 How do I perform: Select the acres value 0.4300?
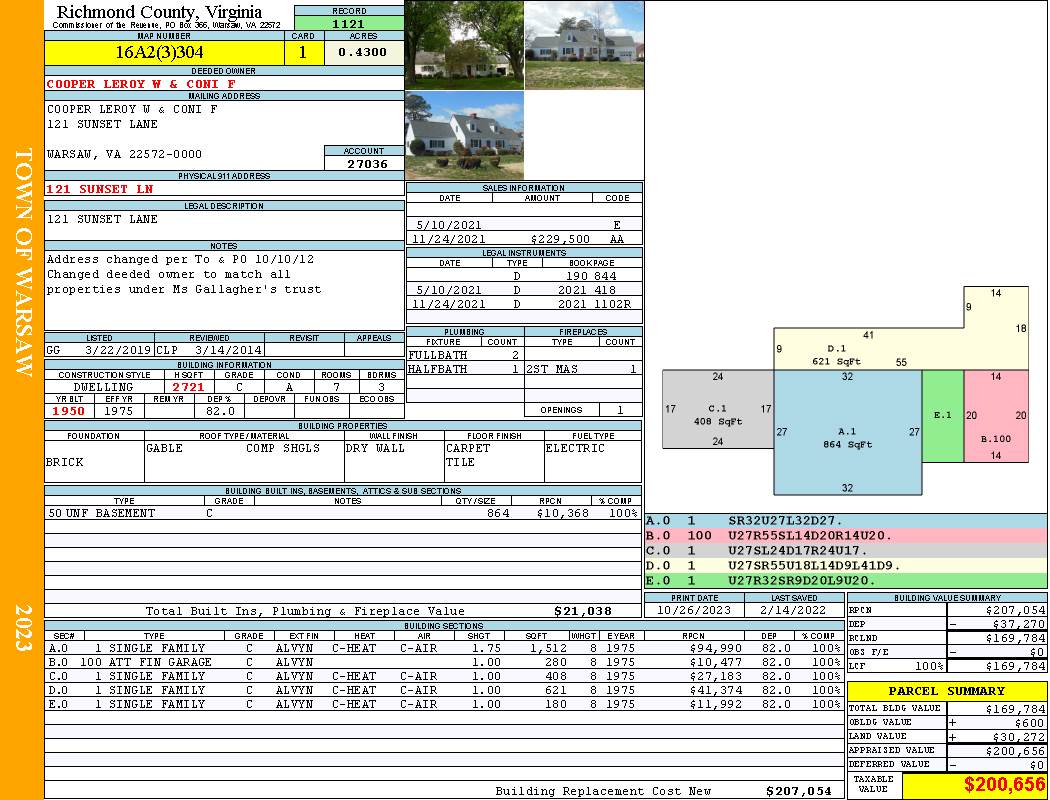click(x=364, y=53)
